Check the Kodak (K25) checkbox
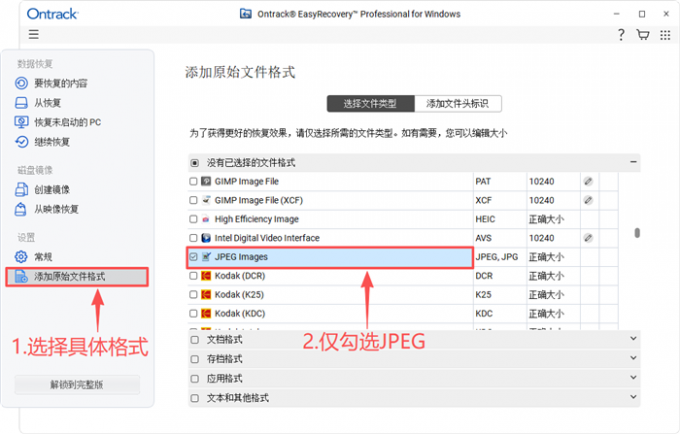The image size is (680, 434). 193,294
